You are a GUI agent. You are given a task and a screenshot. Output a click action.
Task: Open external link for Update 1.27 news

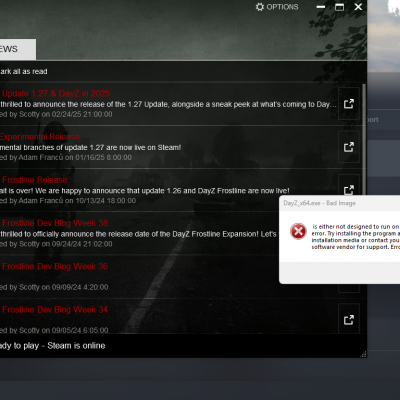point(349,104)
